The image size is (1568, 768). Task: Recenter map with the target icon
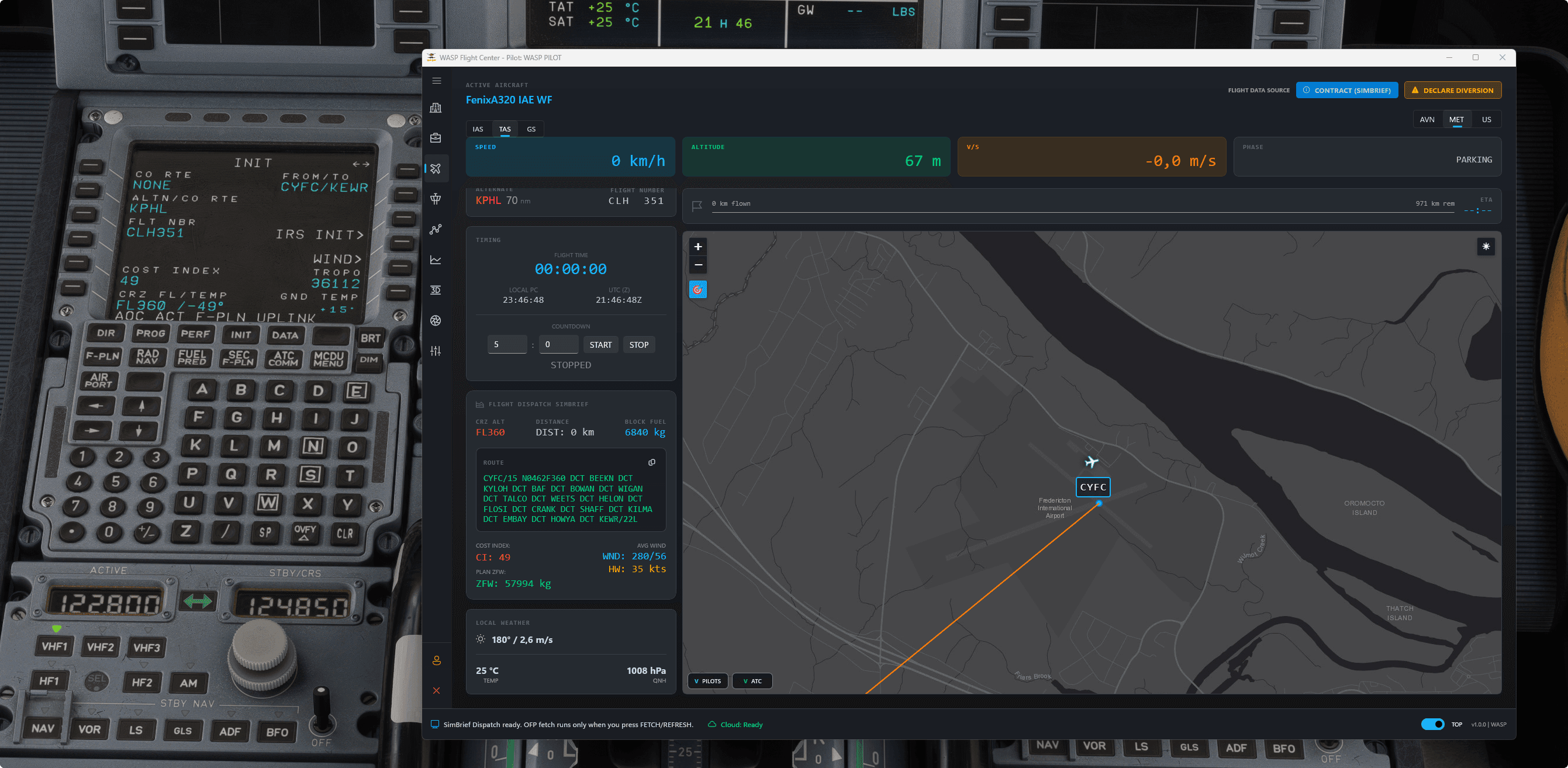click(698, 290)
